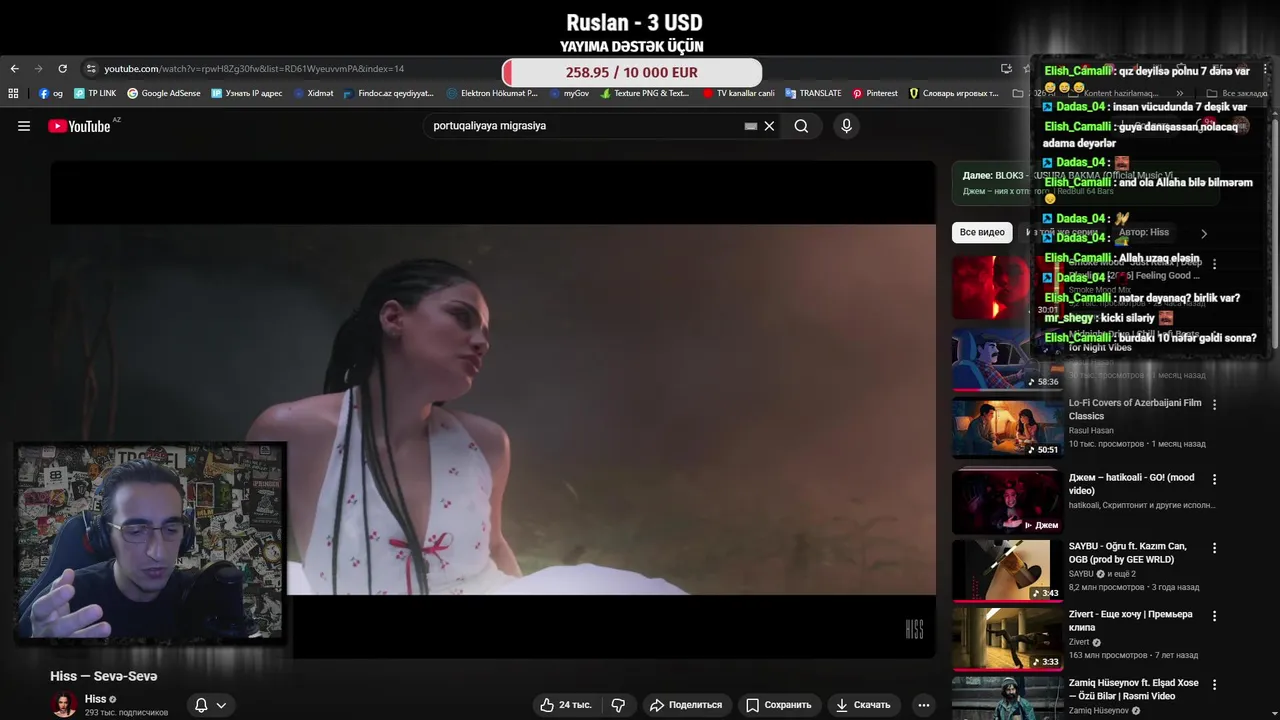Viewport: 1280px width, 720px height.
Task: Click the 258.95 / 10 000 EUR donation bar
Action: (632, 73)
